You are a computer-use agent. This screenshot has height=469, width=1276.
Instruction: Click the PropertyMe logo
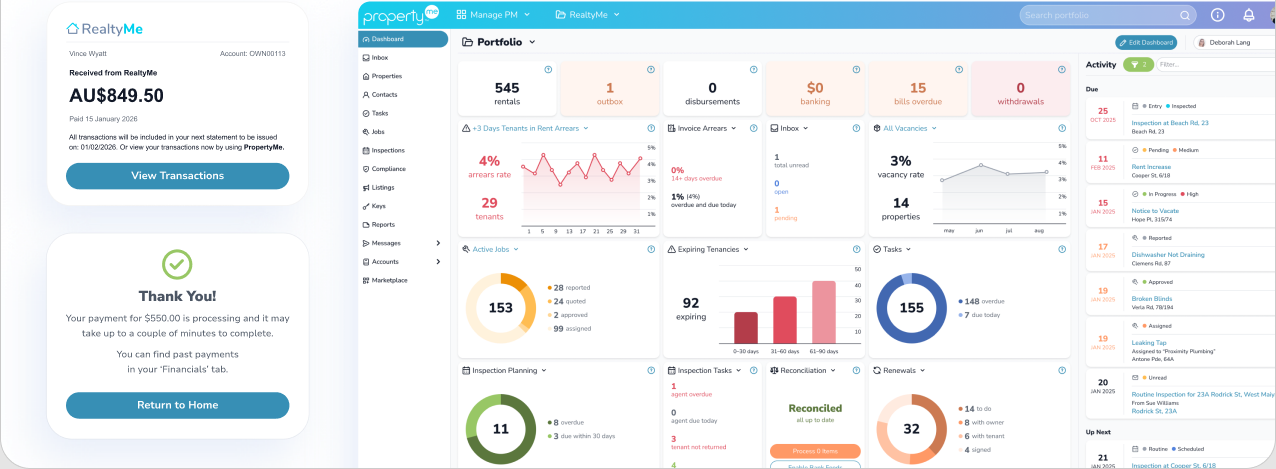pyautogui.click(x=400, y=15)
